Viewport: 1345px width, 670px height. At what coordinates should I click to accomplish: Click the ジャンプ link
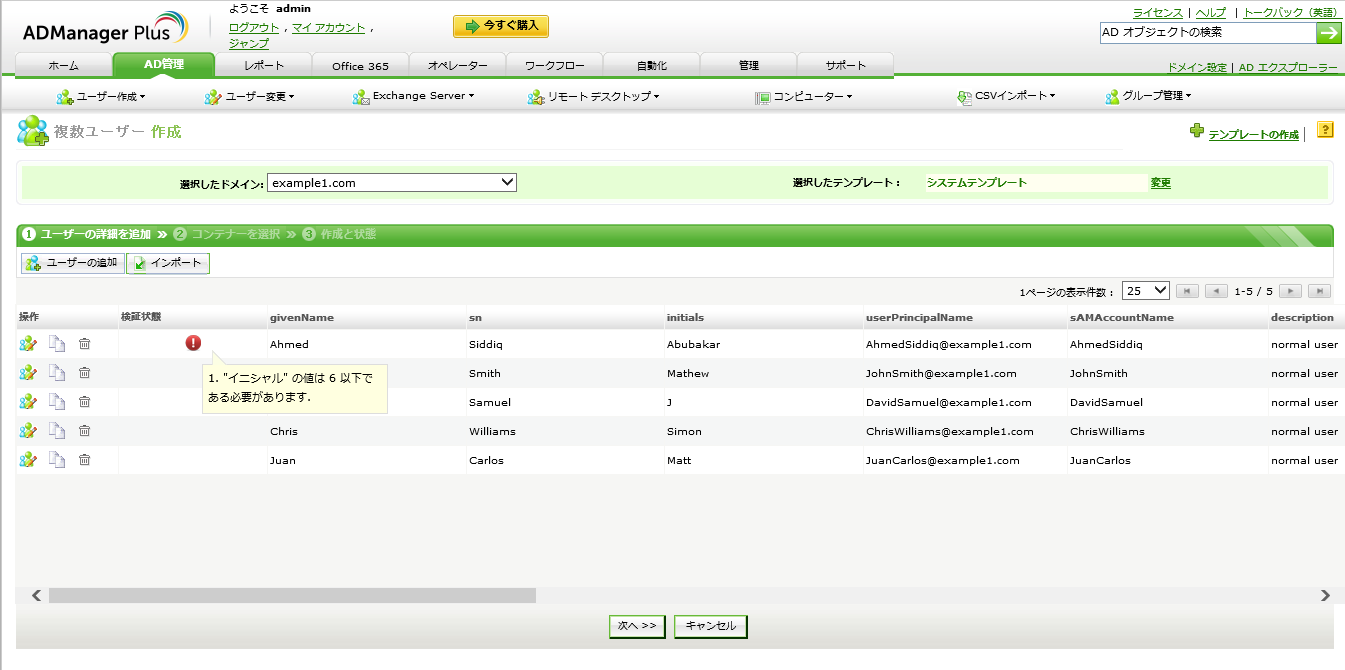249,43
